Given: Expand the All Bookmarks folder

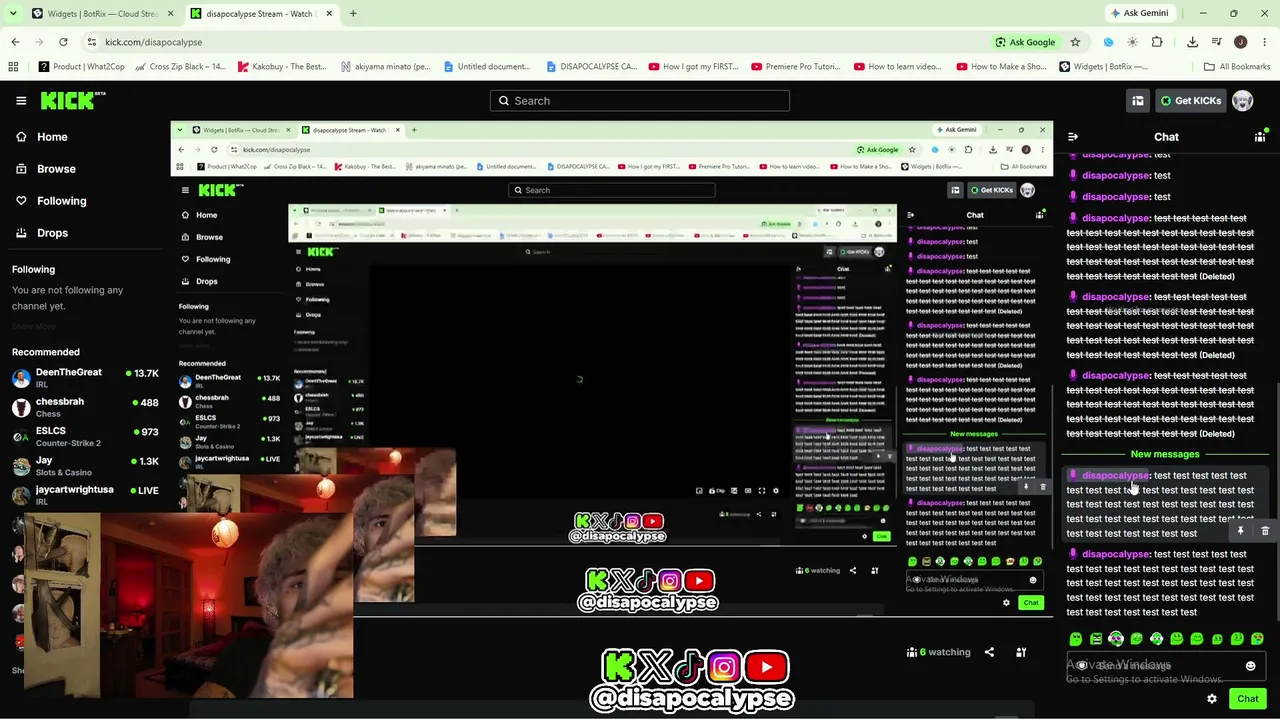Looking at the screenshot, I should point(1237,67).
